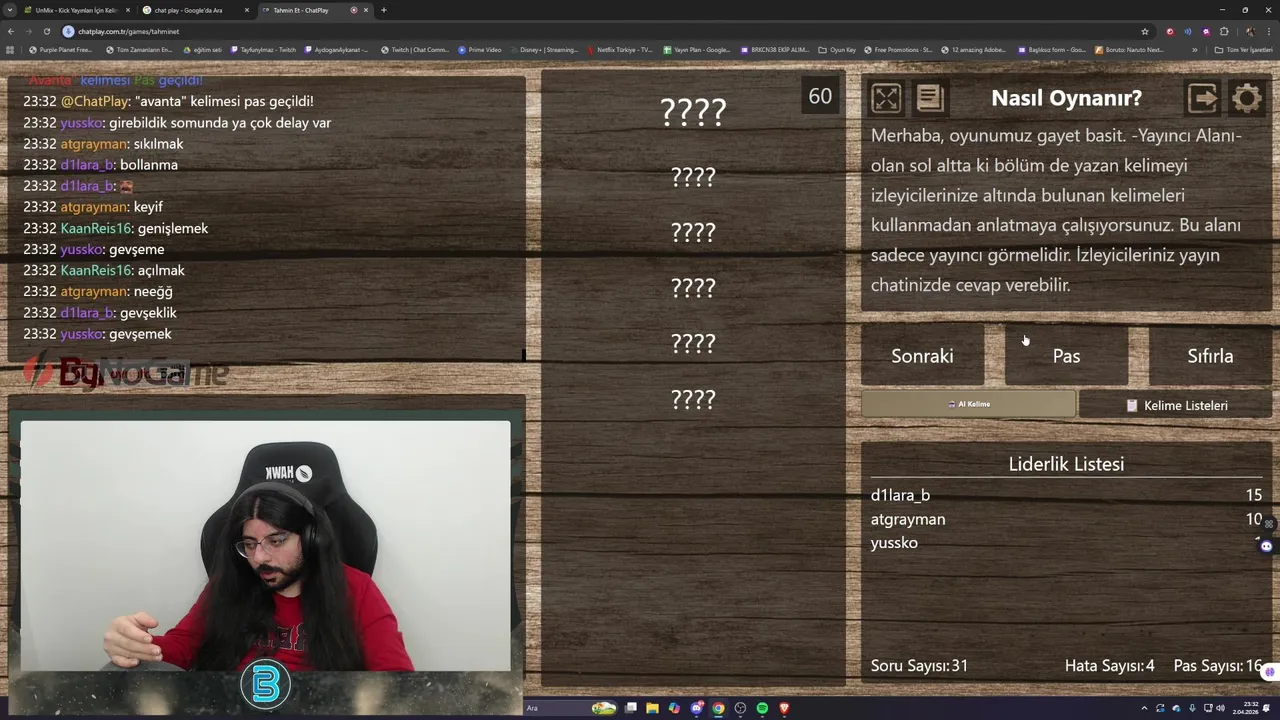Open File Explorer from the taskbar
The width and height of the screenshot is (1280, 720).
point(652,708)
